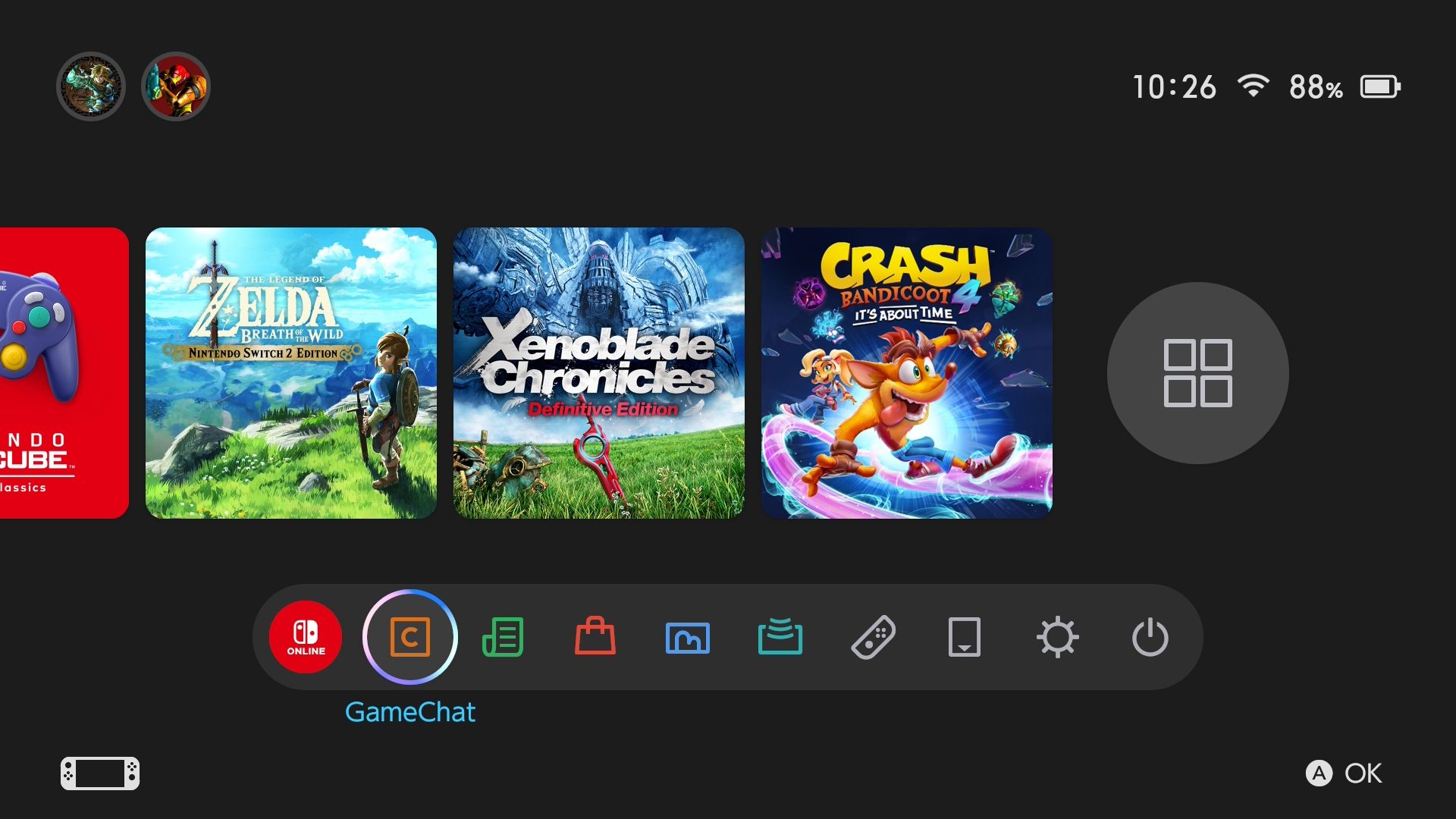This screenshot has width=1456, height=819.
Task: Open GameCube Classics tile
Action: click(64, 373)
